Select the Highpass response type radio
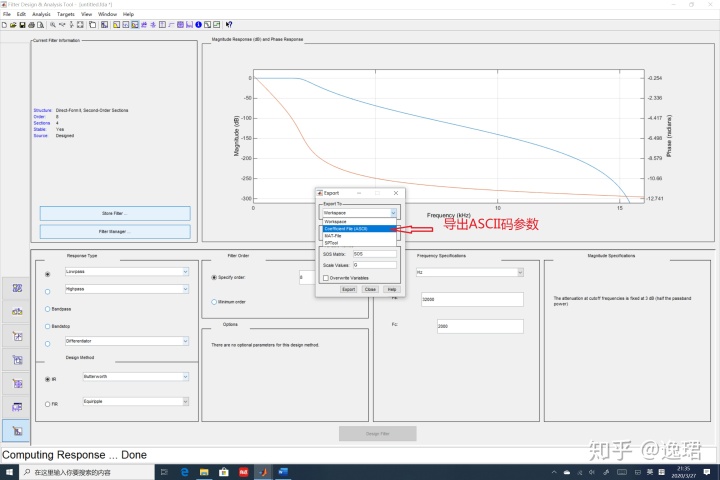This screenshot has width=720, height=480. 47,292
